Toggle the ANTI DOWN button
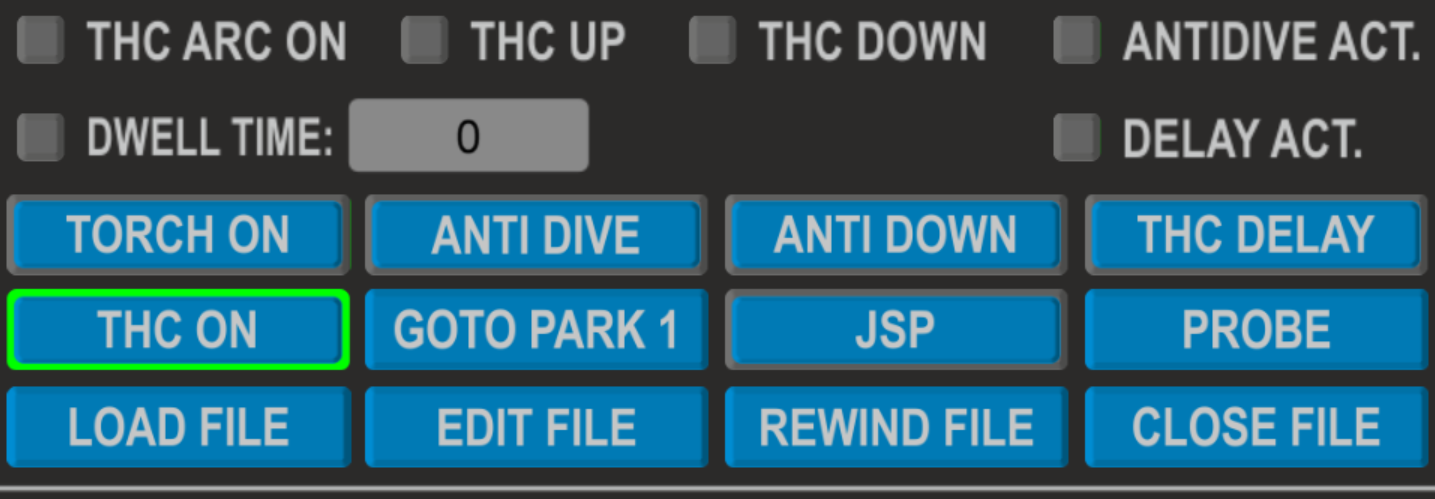1435x499 pixels. click(895, 235)
